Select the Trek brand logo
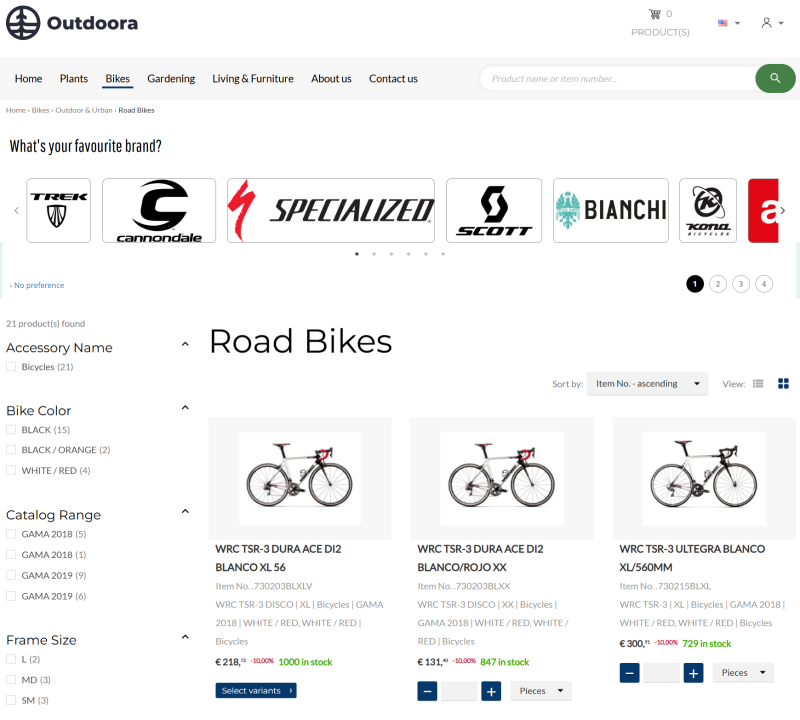The width and height of the screenshot is (800, 720). (x=59, y=210)
